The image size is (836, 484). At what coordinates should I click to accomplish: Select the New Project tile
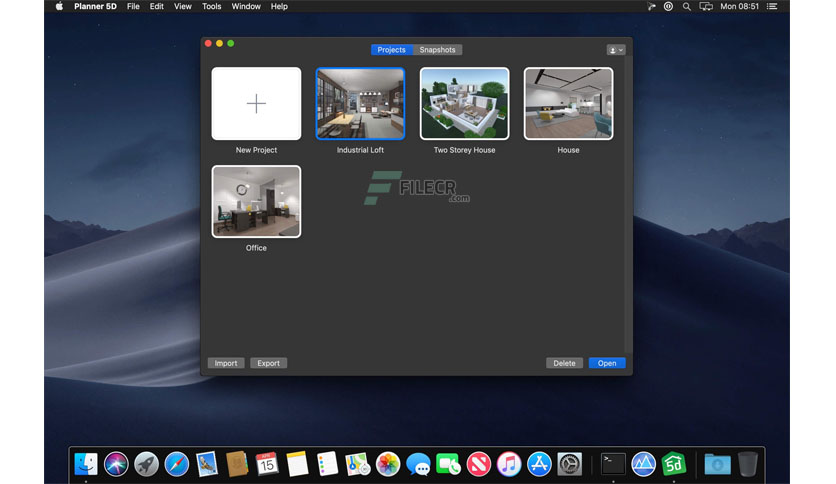point(256,103)
